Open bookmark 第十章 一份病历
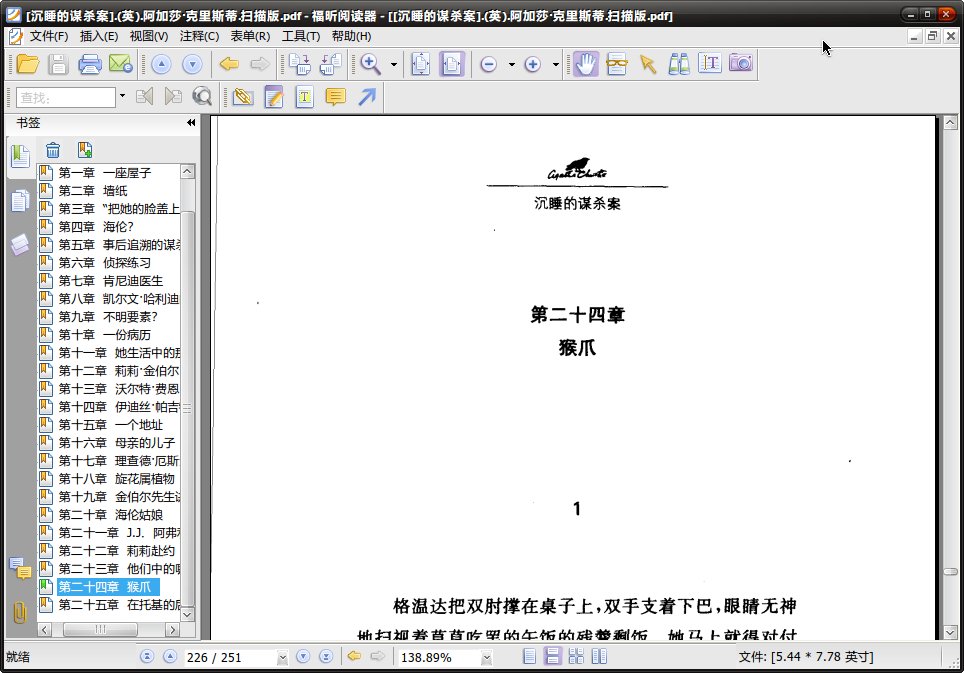 tap(105, 335)
